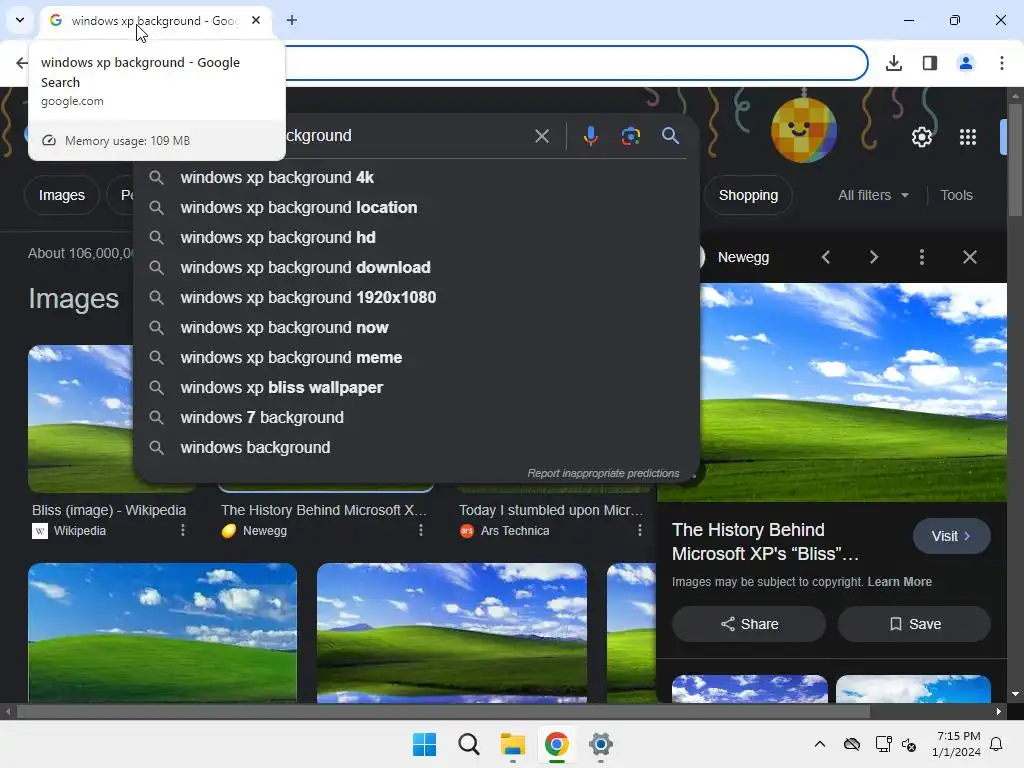This screenshot has height=768, width=1024.
Task: Open Bliss (image) - Wikipedia result
Action: 109,510
